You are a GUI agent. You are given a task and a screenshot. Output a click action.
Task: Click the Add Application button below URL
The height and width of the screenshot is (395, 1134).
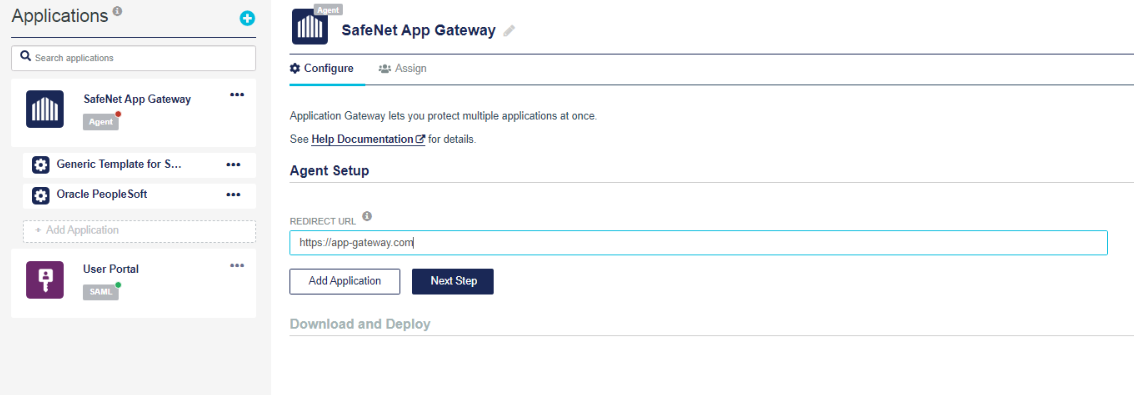345,281
